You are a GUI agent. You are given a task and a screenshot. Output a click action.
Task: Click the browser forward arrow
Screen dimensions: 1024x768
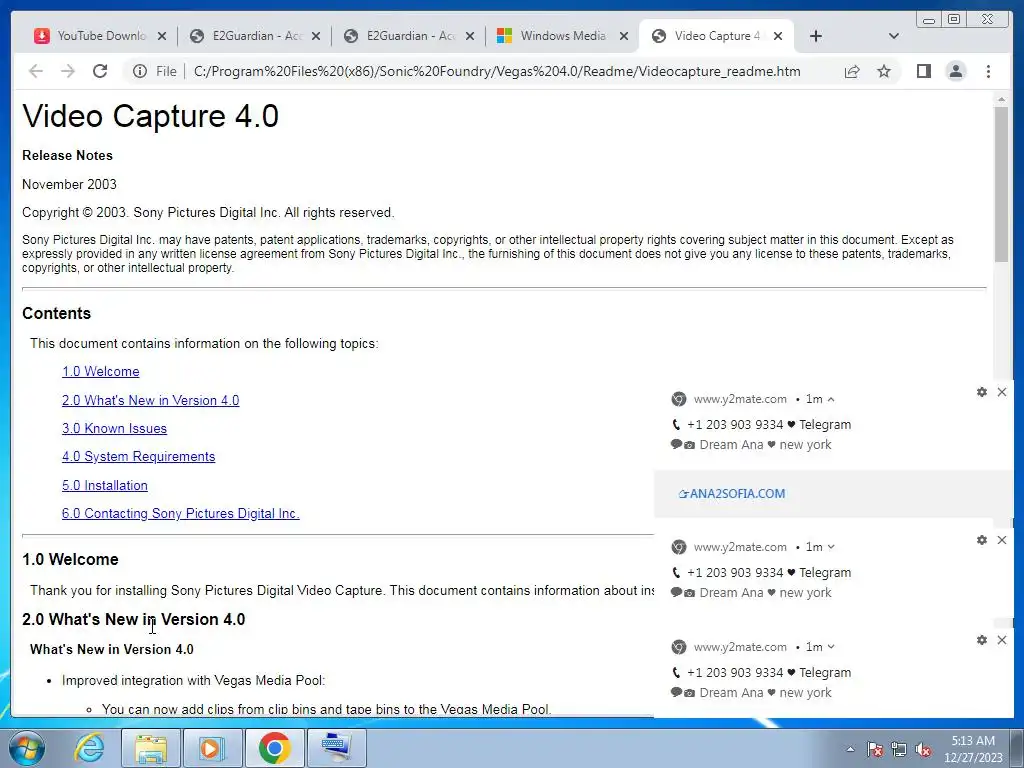(68, 71)
